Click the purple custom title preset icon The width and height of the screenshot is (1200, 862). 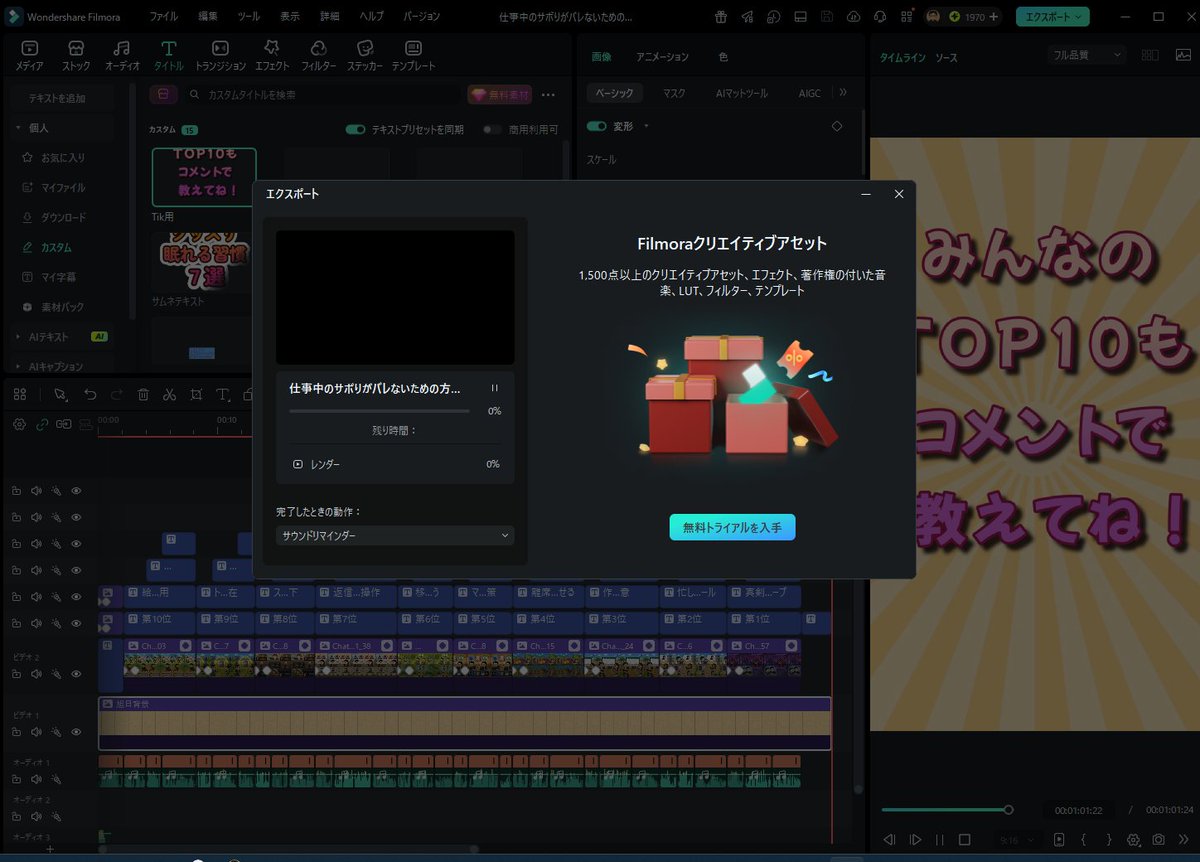point(164,94)
